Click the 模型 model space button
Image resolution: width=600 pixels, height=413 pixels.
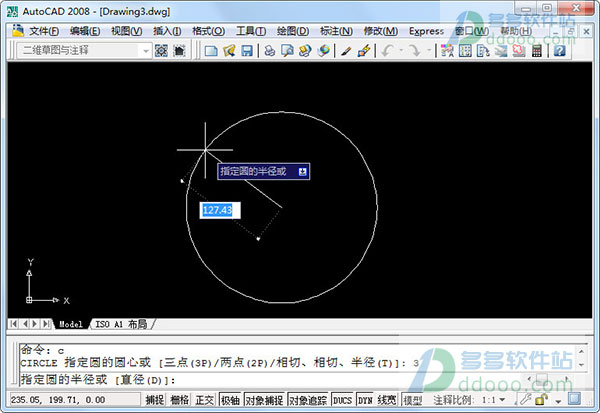(x=412, y=400)
